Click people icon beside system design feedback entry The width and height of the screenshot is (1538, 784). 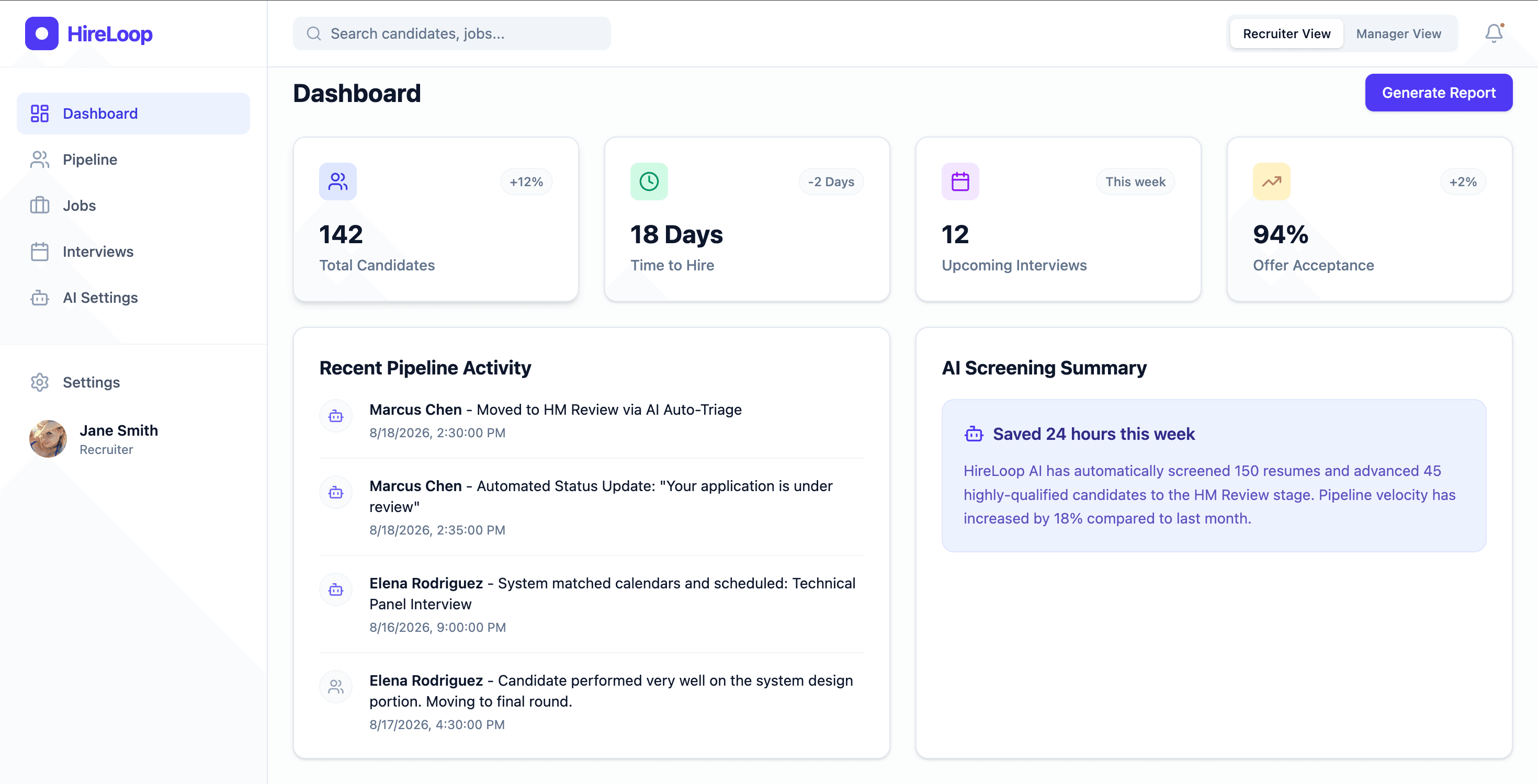pyautogui.click(x=336, y=687)
